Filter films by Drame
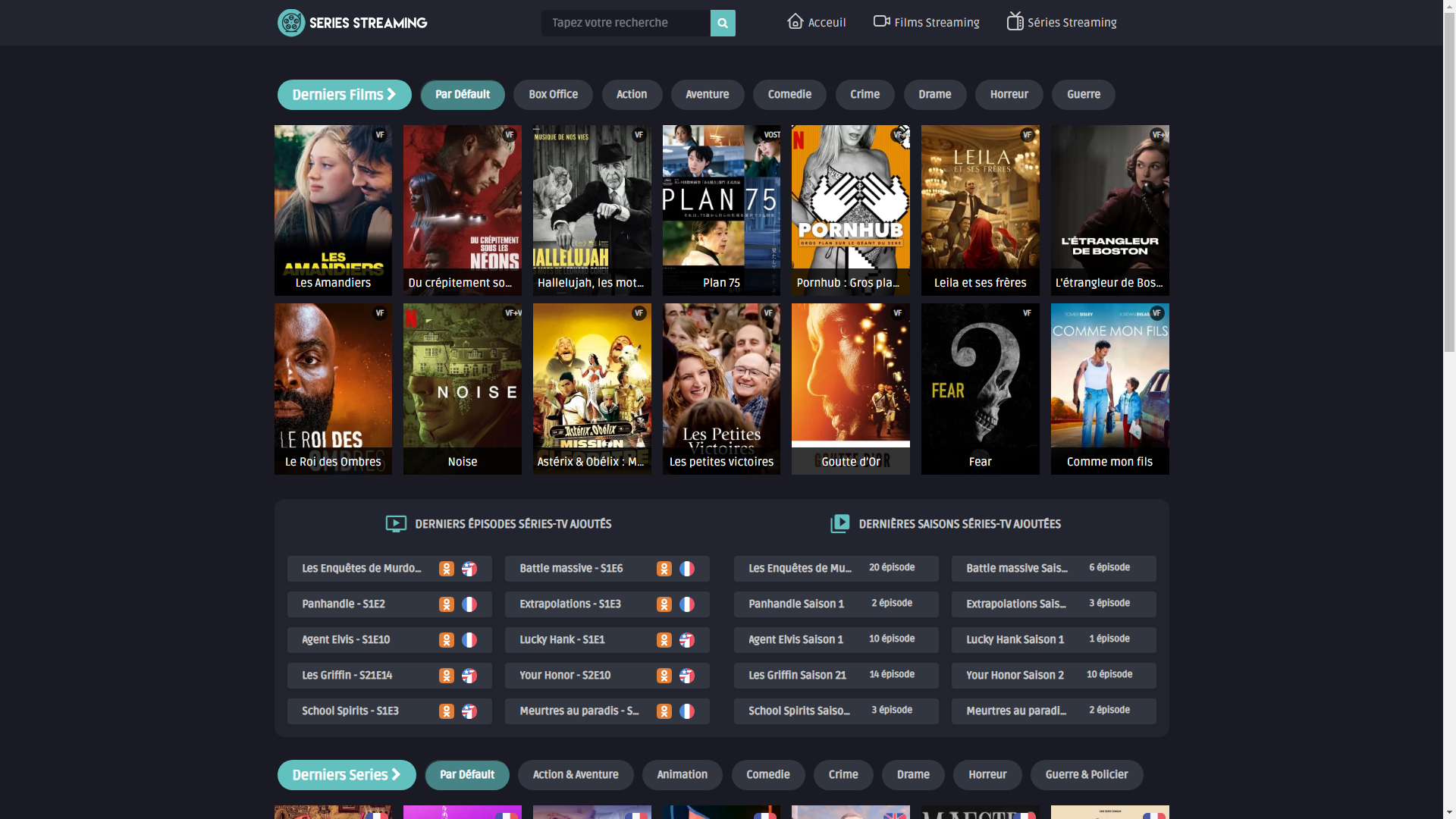The height and width of the screenshot is (819, 1456). pyautogui.click(x=935, y=95)
